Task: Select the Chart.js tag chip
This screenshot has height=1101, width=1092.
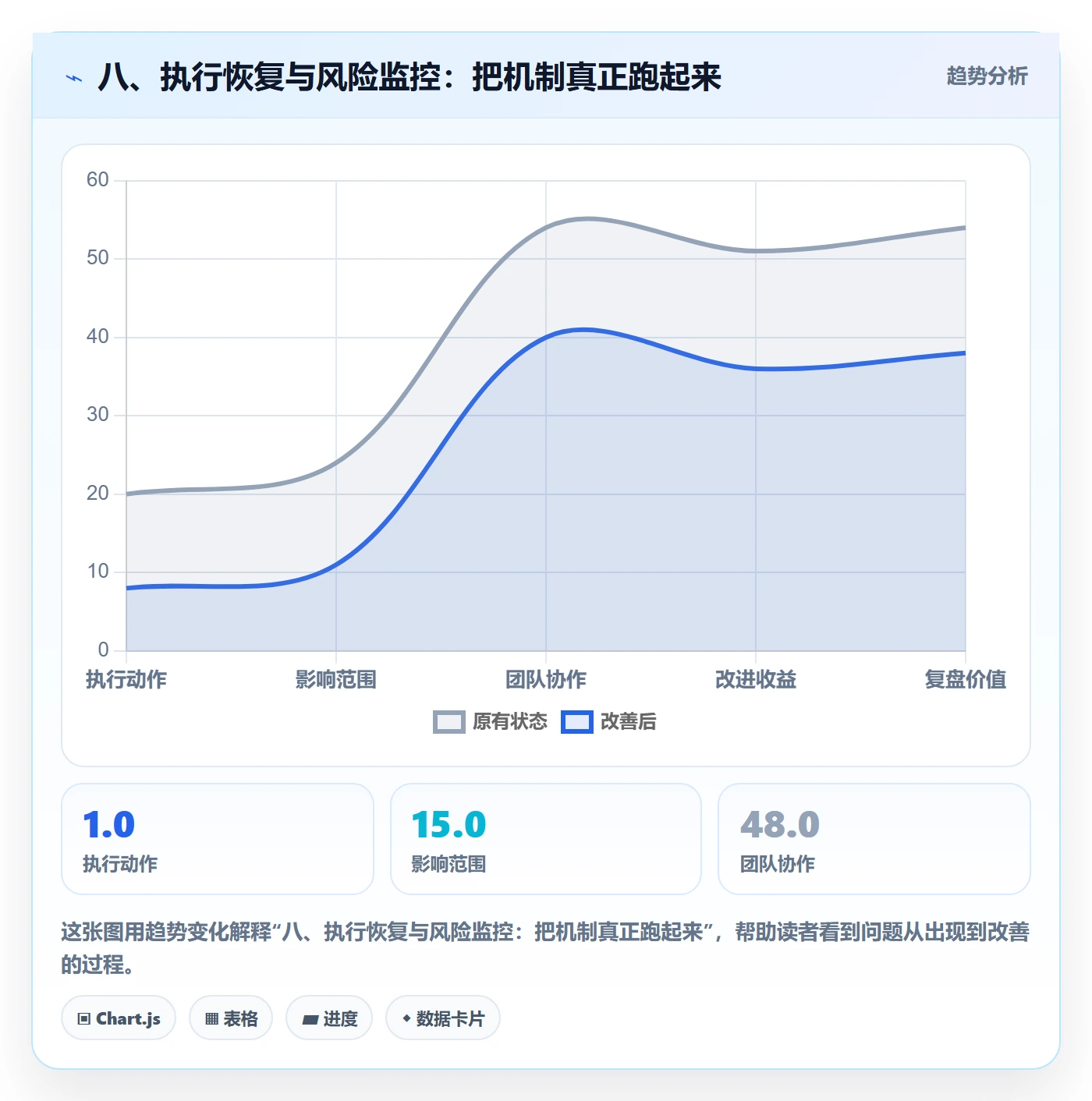Action: coord(119,1018)
